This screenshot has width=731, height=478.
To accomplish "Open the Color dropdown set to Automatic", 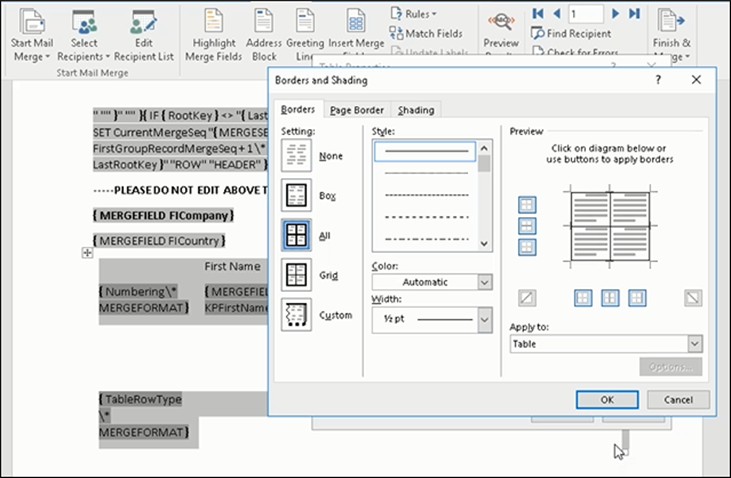I will pyautogui.click(x=432, y=282).
